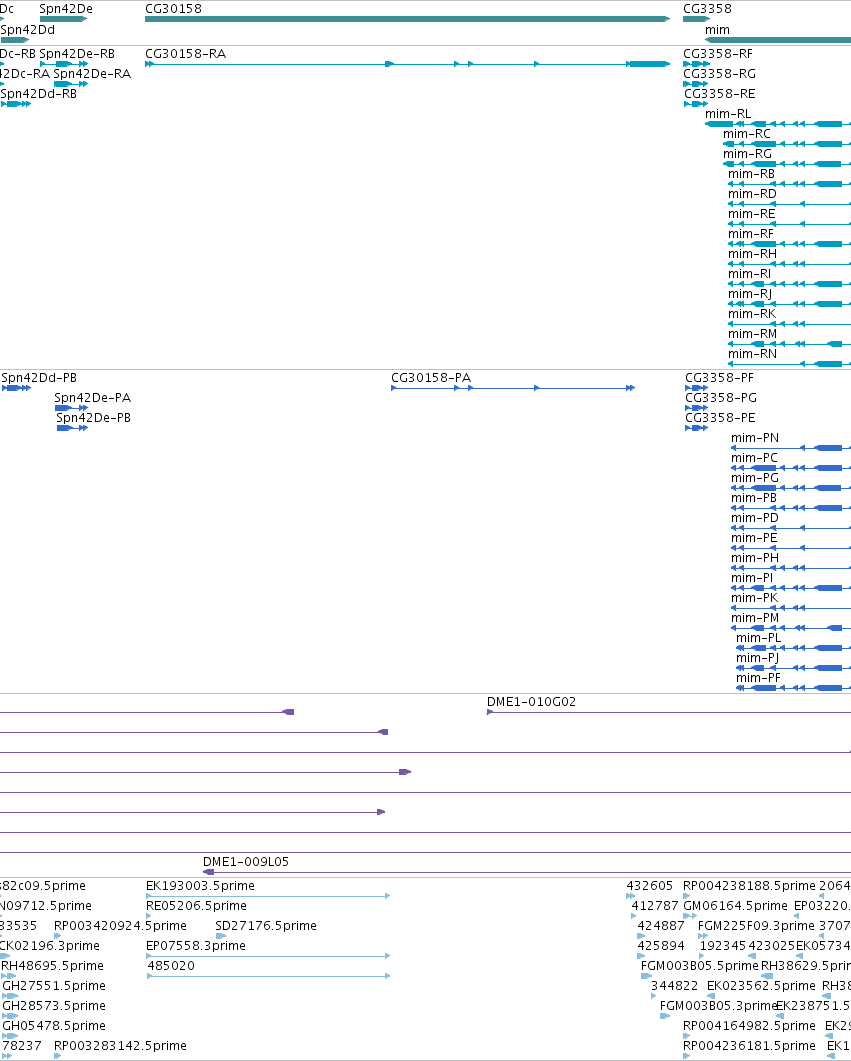This screenshot has width=851, height=1061.
Task: Click protein CG3358-PG
Action: [720, 397]
